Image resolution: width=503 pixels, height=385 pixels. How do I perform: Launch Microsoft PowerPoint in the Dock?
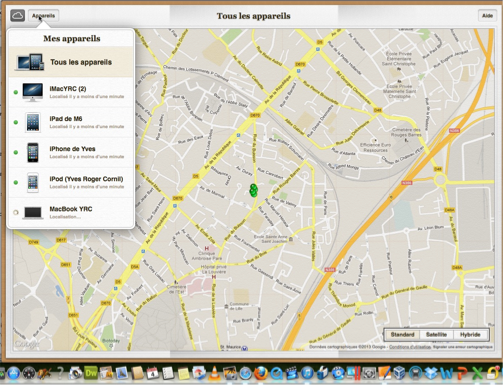[462, 374]
